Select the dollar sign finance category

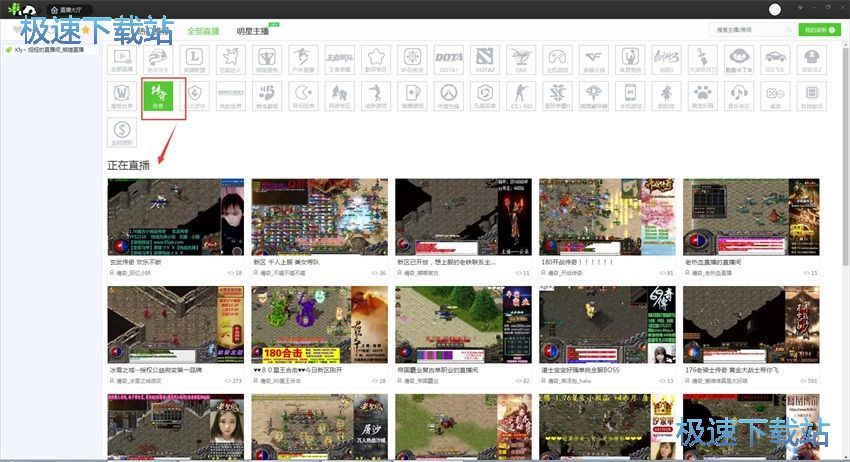tap(122, 132)
